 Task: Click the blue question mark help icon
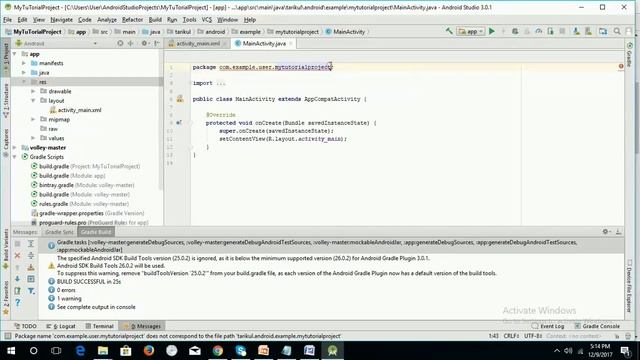click(18, 302)
